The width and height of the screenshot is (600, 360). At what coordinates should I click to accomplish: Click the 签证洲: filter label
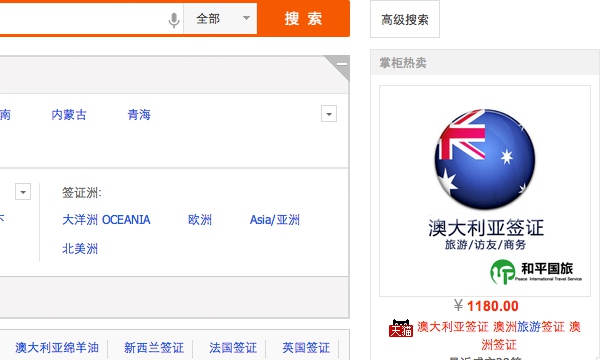pyautogui.click(x=82, y=192)
